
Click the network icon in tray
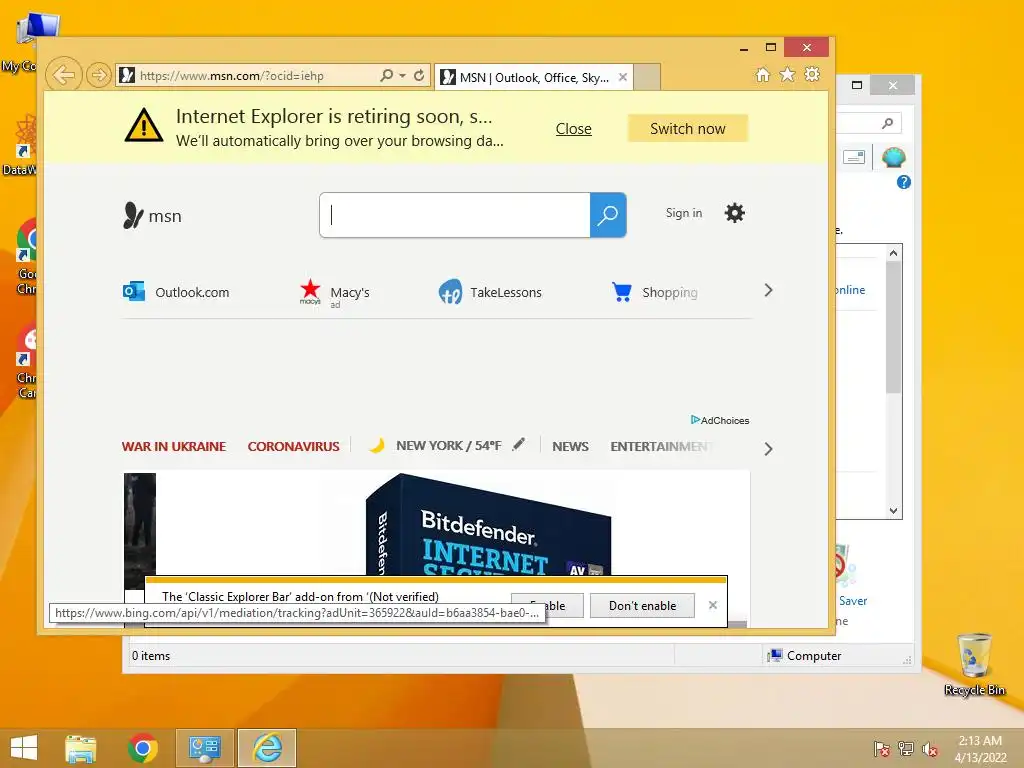[906, 749]
